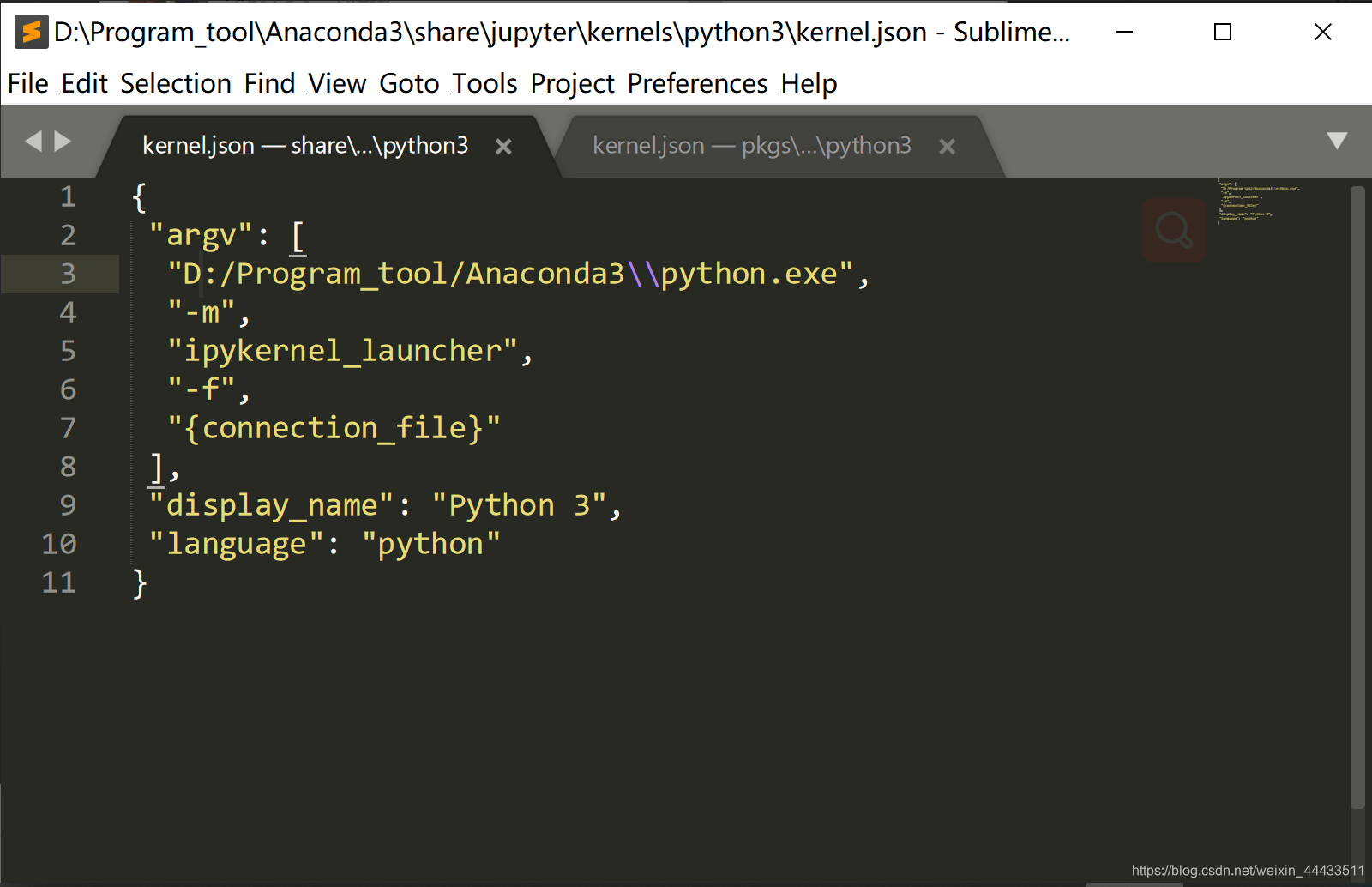Image resolution: width=1372 pixels, height=887 pixels.
Task: Click the minimap code preview
Action: pyautogui.click(x=1258, y=201)
